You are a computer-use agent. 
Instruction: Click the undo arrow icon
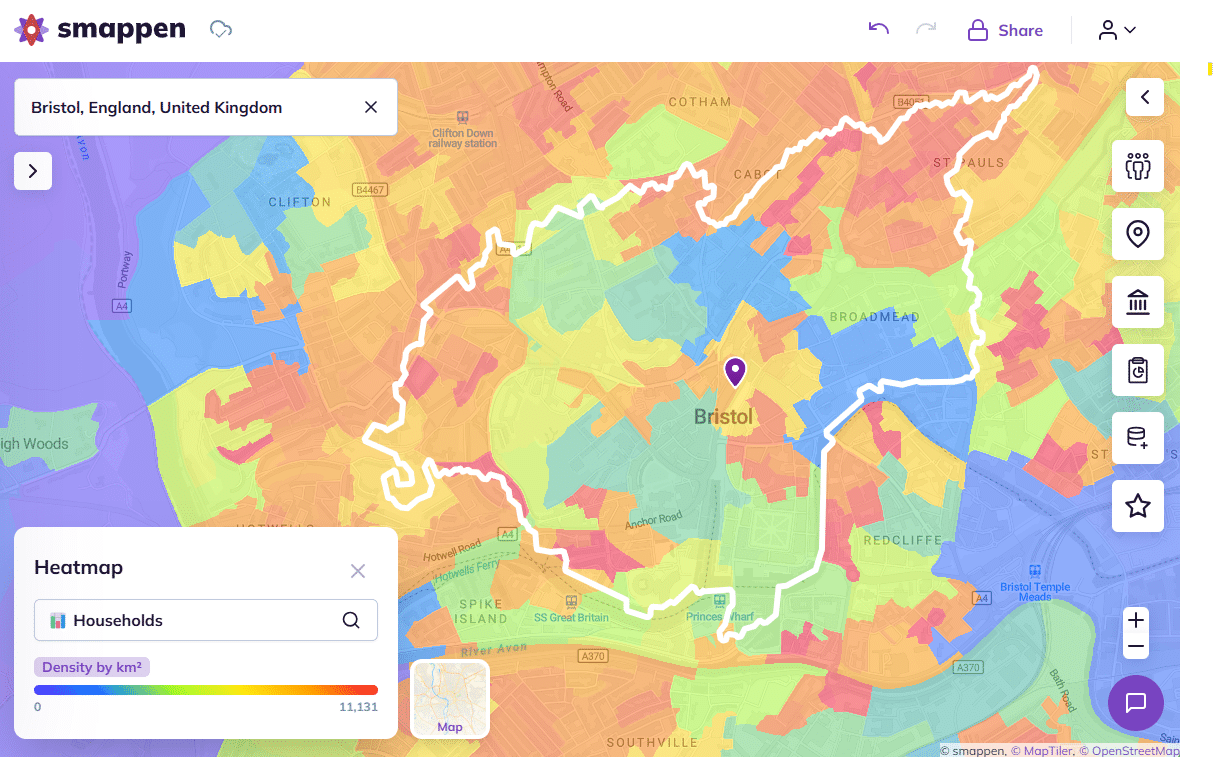[x=878, y=30]
